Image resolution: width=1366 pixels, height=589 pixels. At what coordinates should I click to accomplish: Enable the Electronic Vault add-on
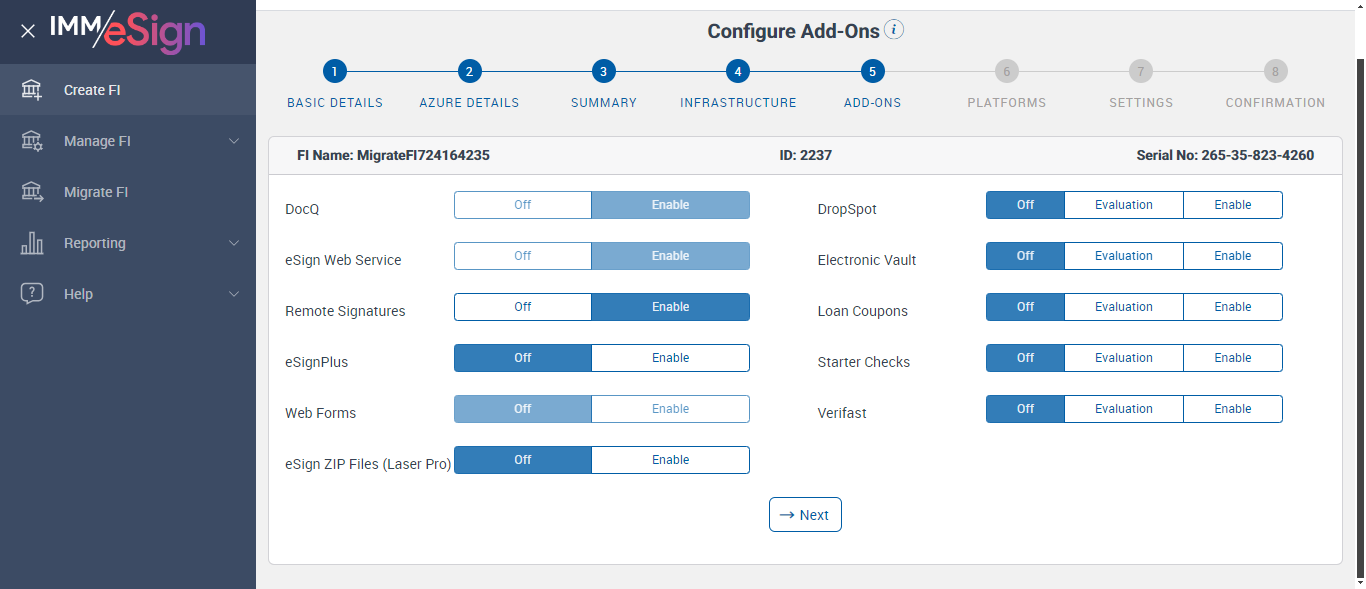(x=1232, y=256)
